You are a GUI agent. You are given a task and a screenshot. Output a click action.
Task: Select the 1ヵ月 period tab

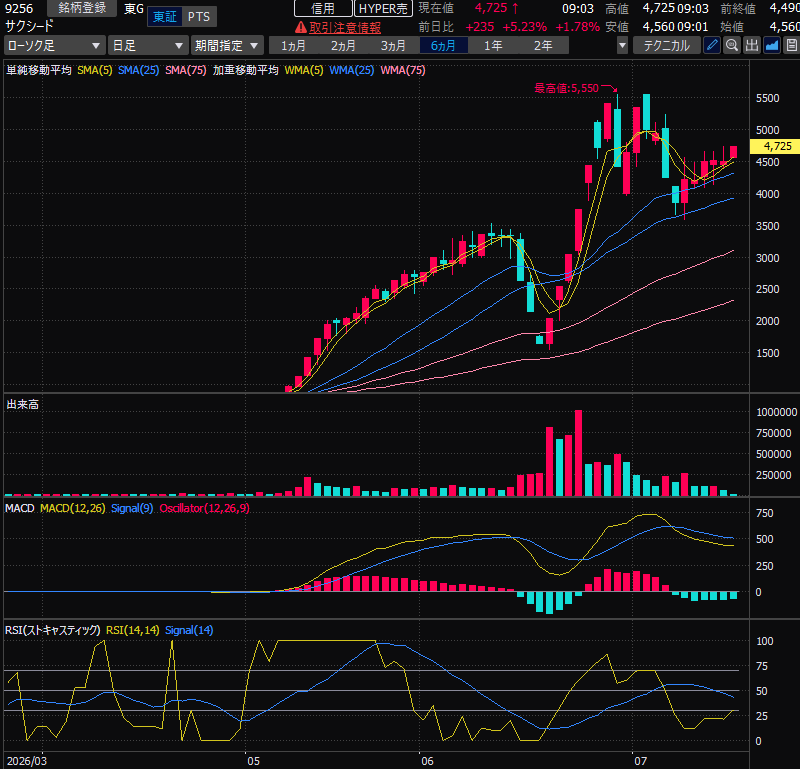point(293,45)
